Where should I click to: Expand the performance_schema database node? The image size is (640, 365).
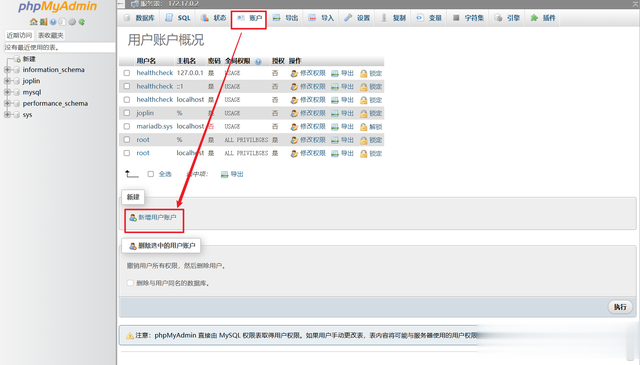pos(7,103)
